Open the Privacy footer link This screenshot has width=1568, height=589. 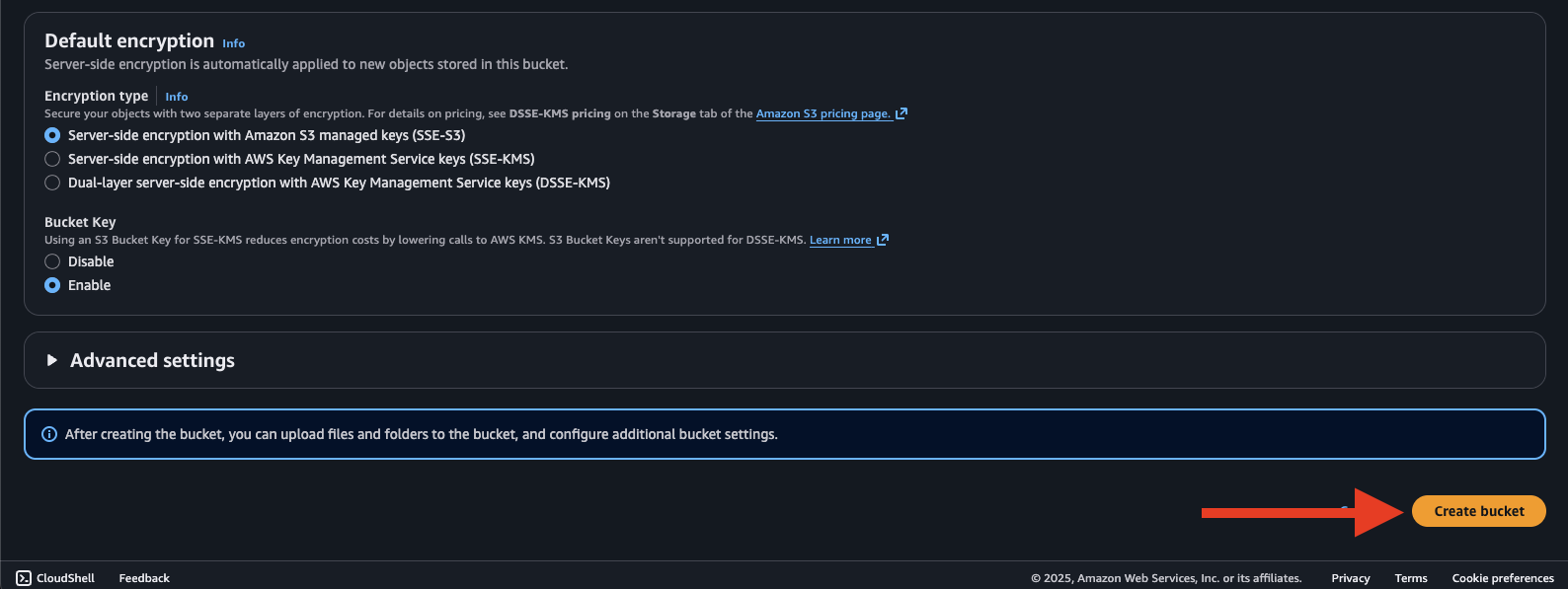pyautogui.click(x=1350, y=578)
